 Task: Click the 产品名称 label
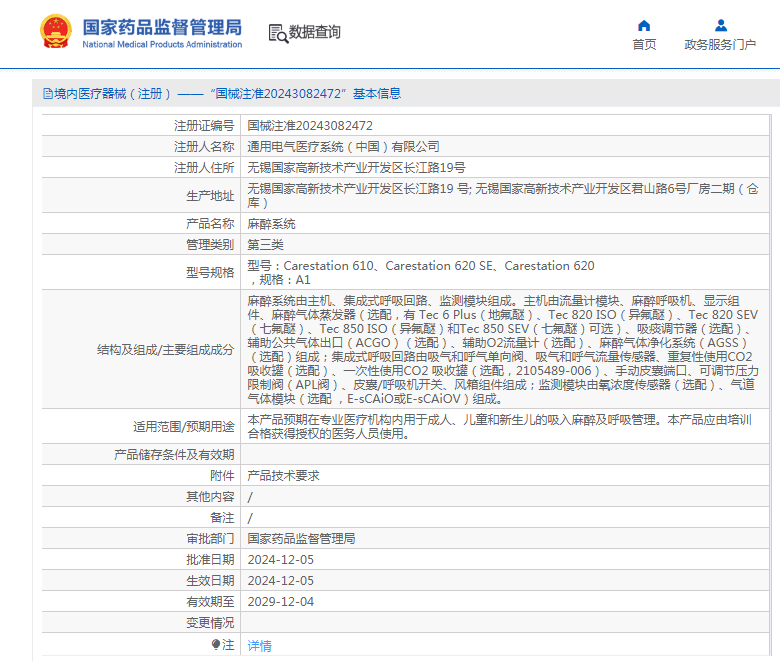210,224
